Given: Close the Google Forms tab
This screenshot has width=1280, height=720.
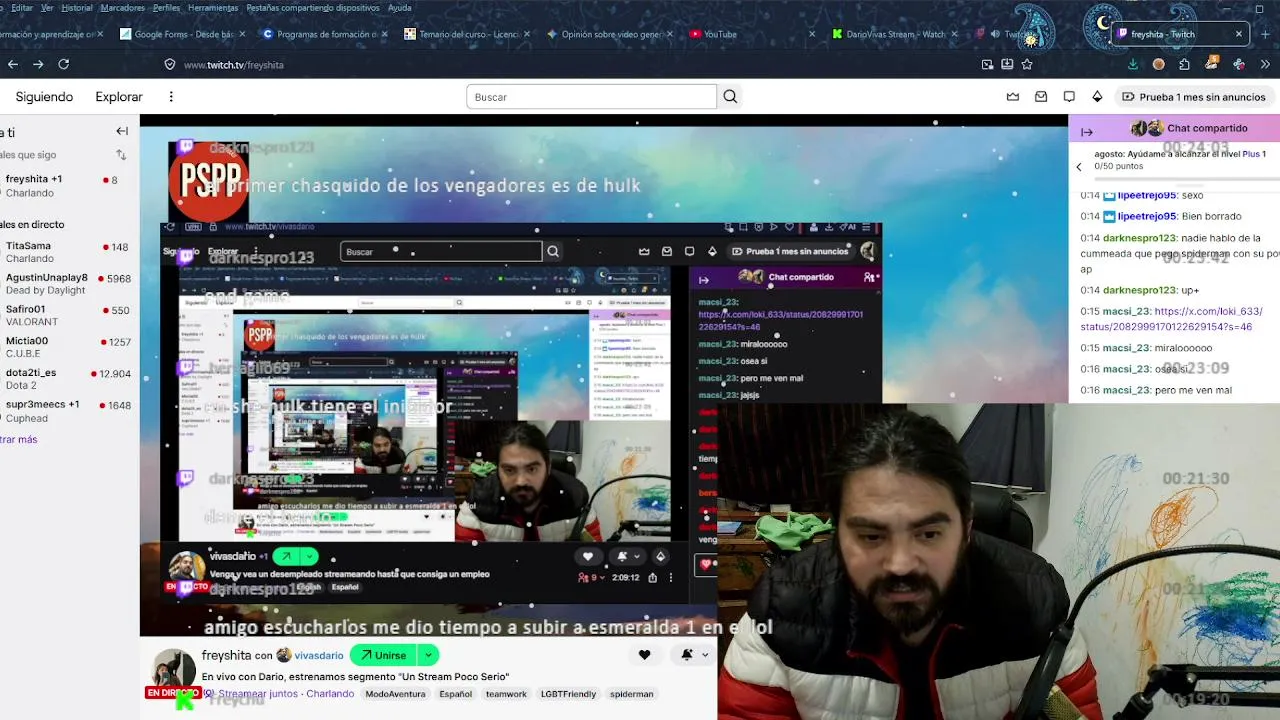Looking at the screenshot, I should click(x=242, y=34).
